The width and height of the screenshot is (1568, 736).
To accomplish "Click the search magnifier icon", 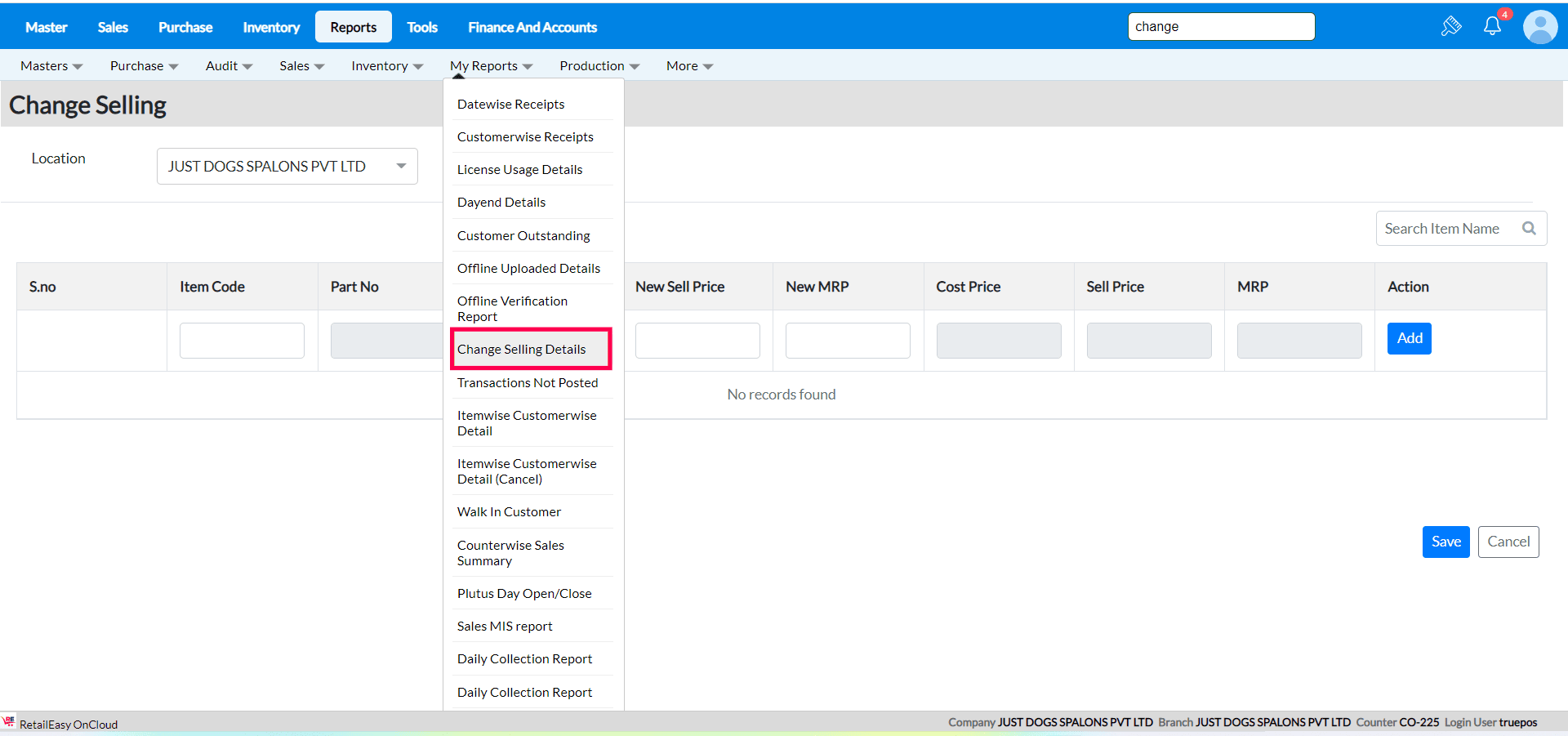I will tap(1529, 229).
